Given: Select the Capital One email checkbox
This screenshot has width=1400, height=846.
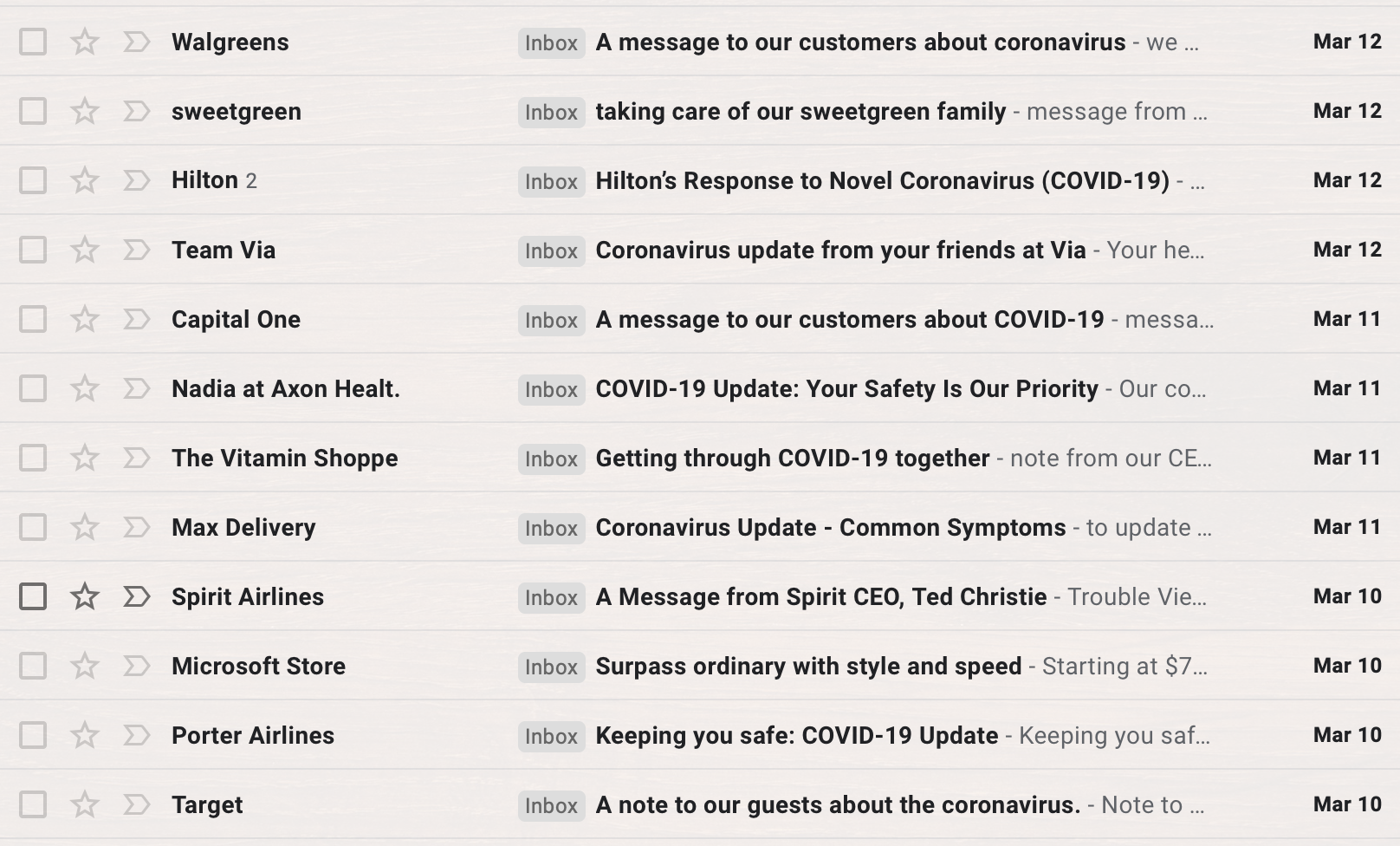Looking at the screenshot, I should (x=33, y=319).
